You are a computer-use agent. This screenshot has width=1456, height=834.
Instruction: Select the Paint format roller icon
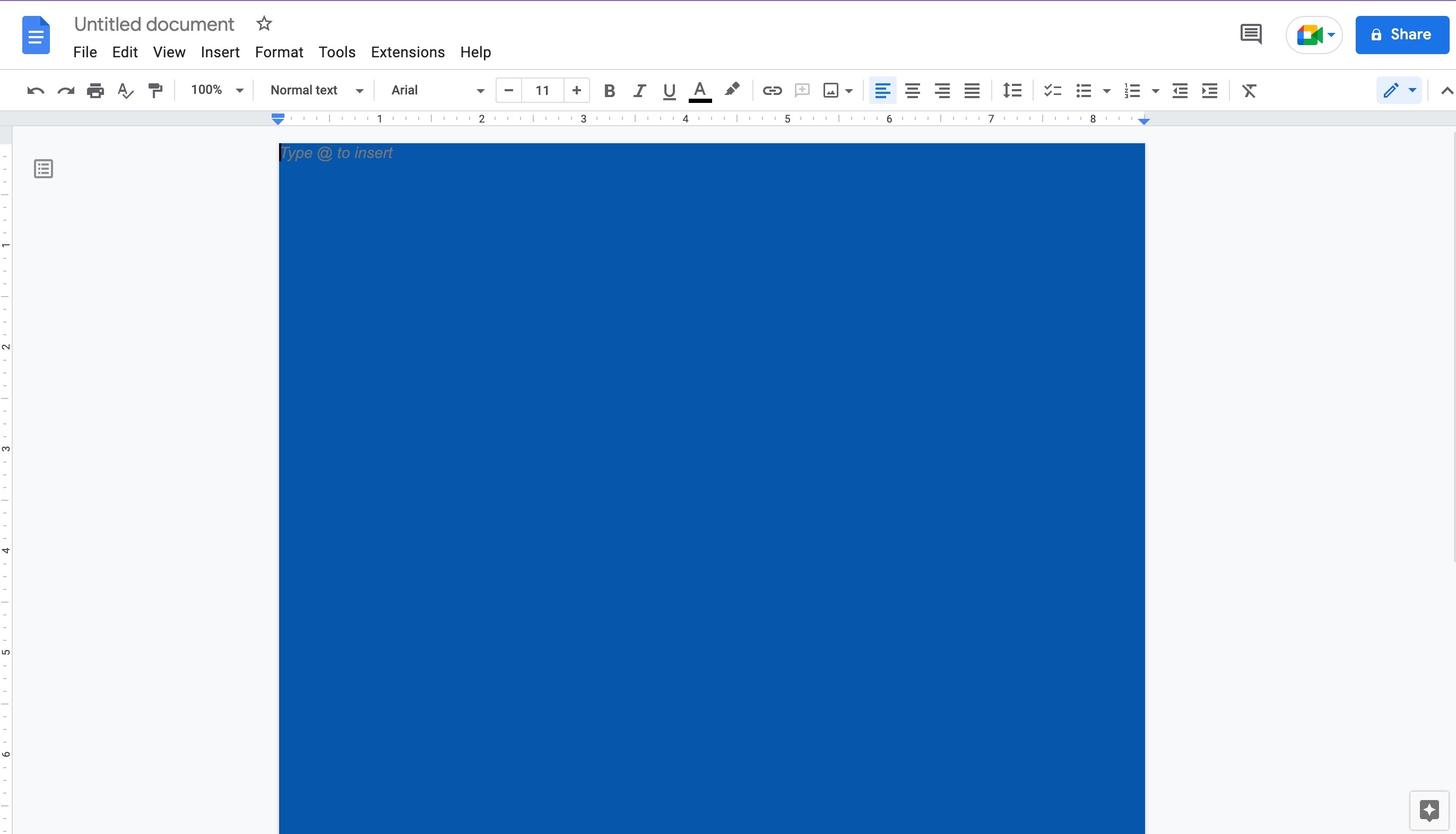tap(155, 91)
